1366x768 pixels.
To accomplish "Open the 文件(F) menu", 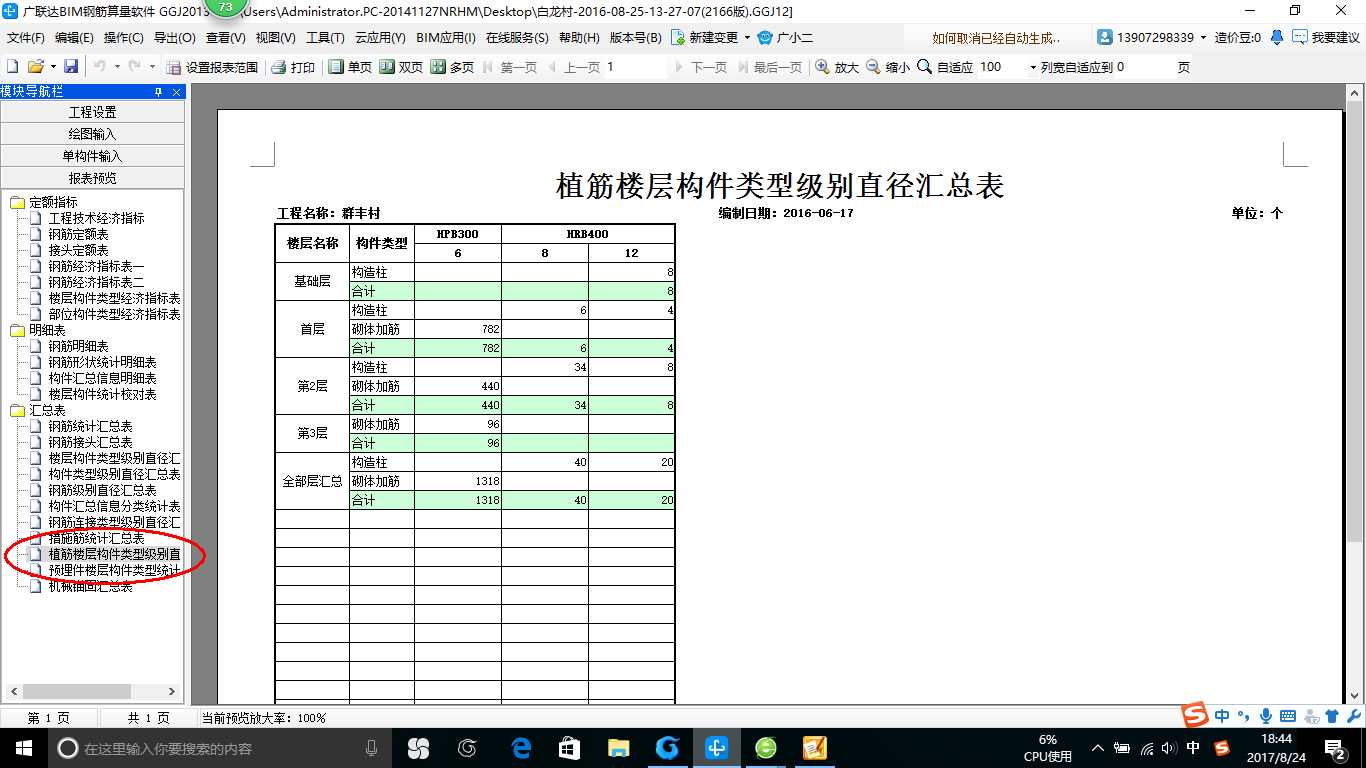I will point(25,38).
